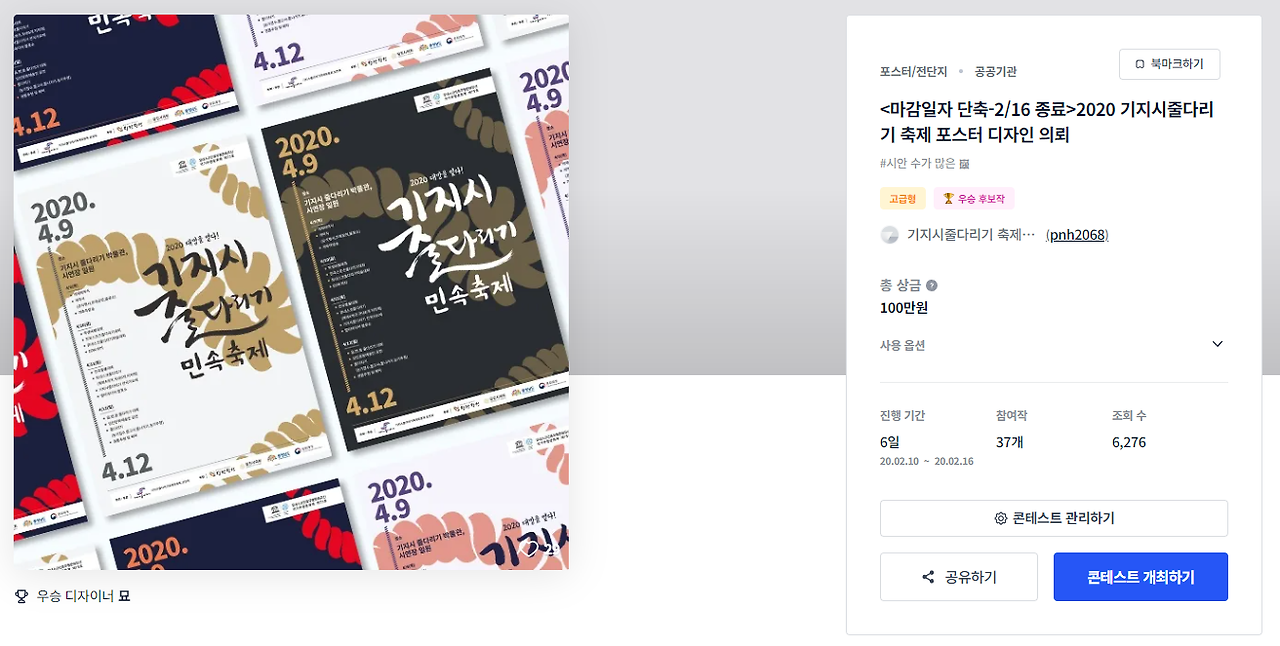Open the question-mark help icon beside 총 상금
The width and height of the screenshot is (1280, 646).
[932, 286]
